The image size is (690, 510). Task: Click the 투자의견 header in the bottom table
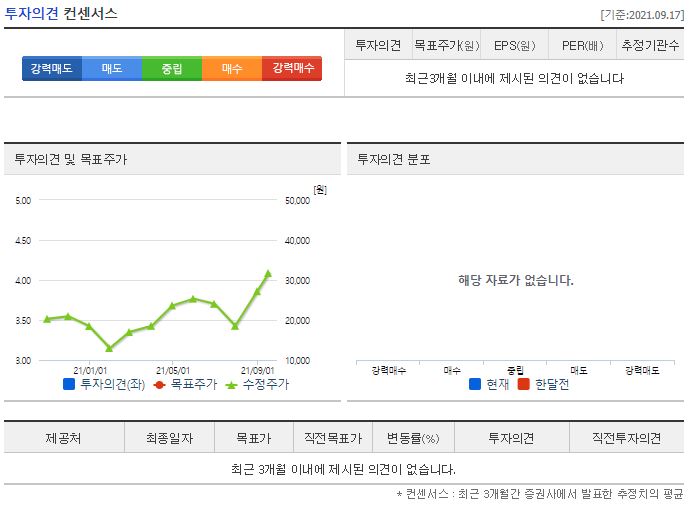[511, 438]
